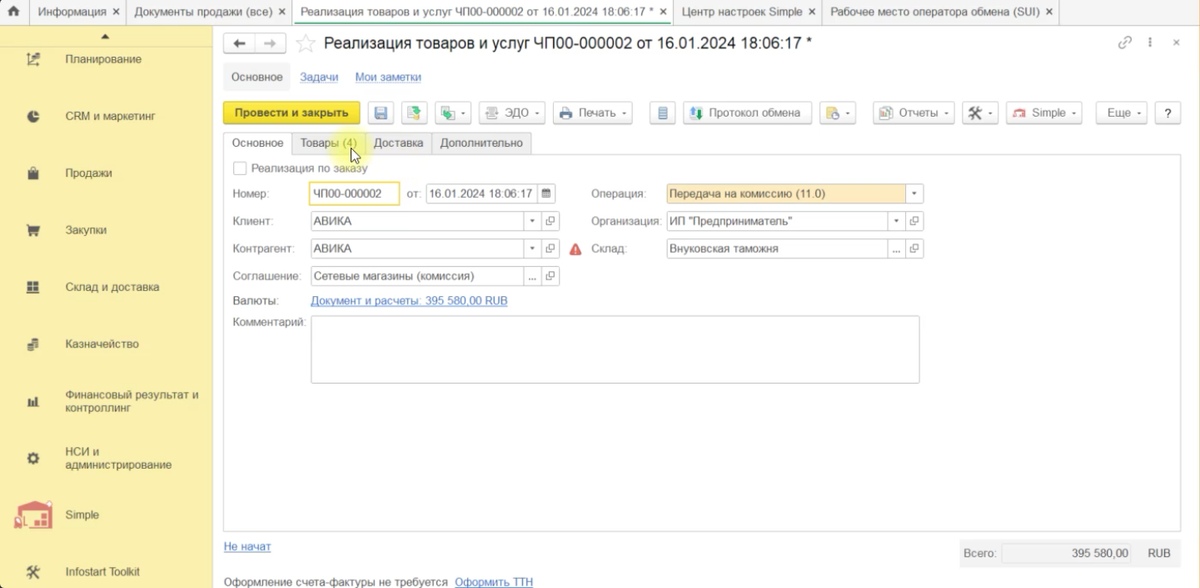Open the Не начат status link

pos(247,546)
